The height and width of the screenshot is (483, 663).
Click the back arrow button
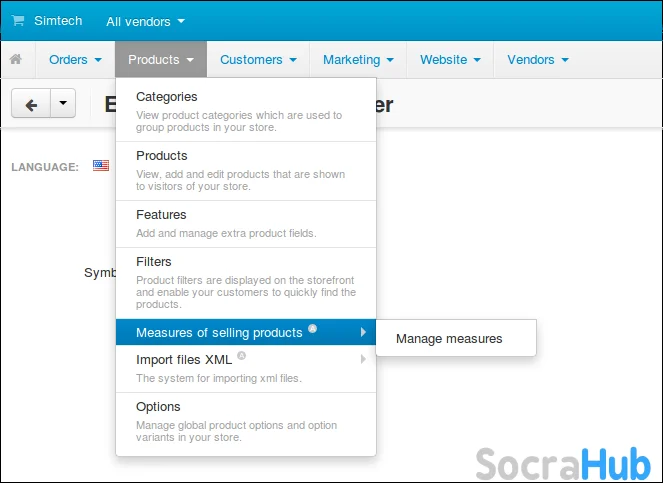(x=31, y=104)
